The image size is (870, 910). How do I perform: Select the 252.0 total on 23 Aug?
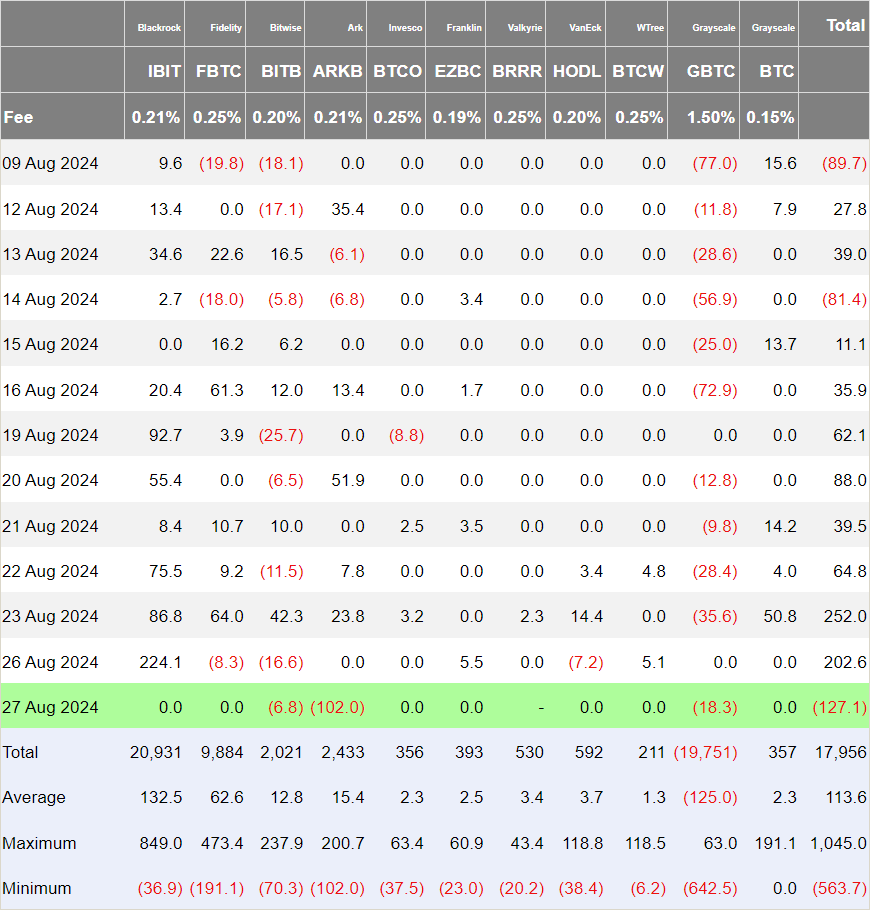pos(845,616)
